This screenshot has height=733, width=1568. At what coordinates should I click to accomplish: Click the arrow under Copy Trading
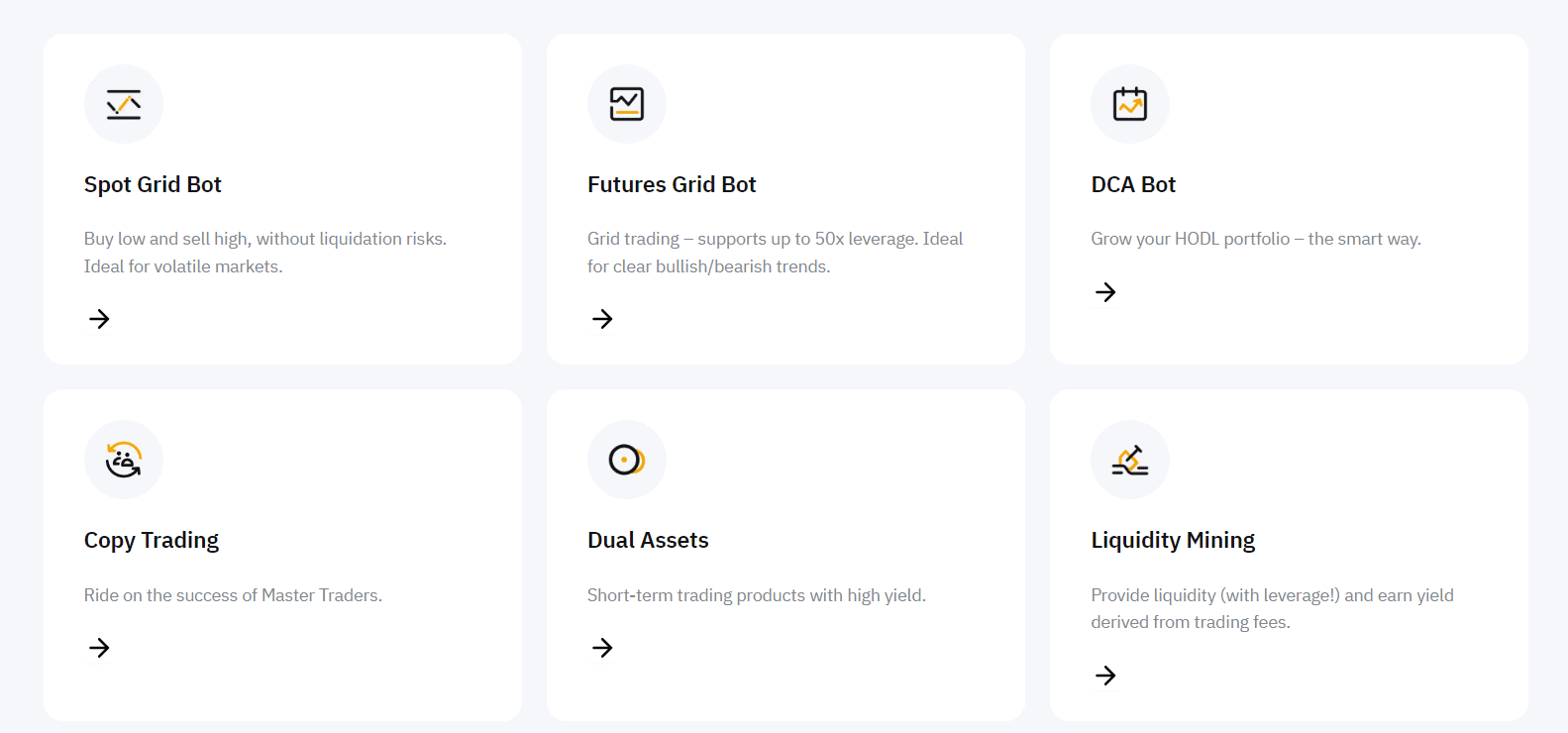click(x=99, y=648)
